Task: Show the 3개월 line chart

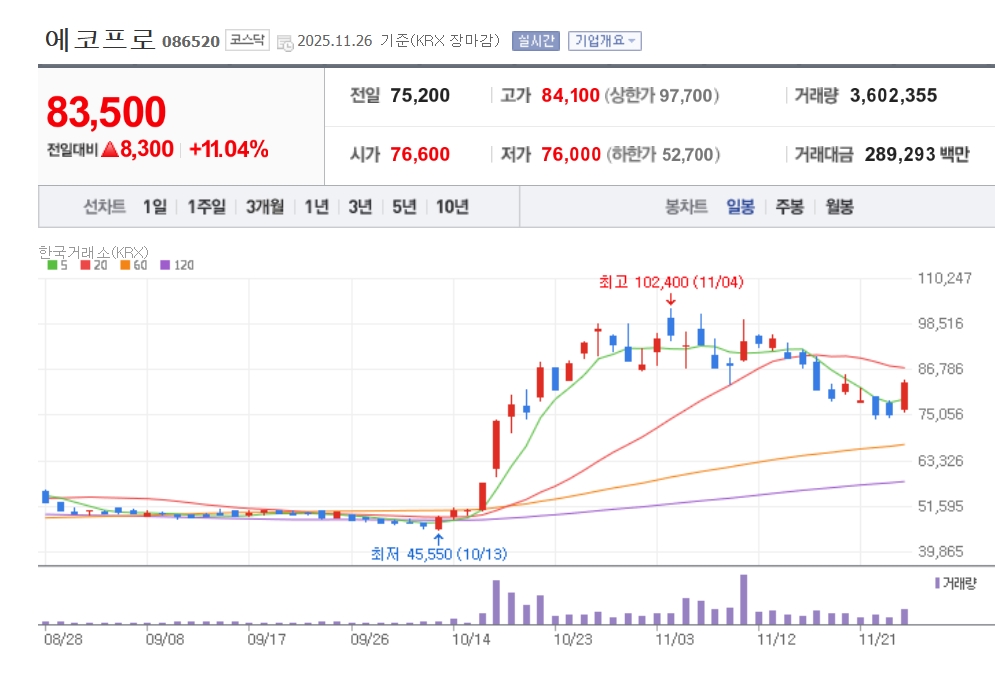Action: [265, 207]
